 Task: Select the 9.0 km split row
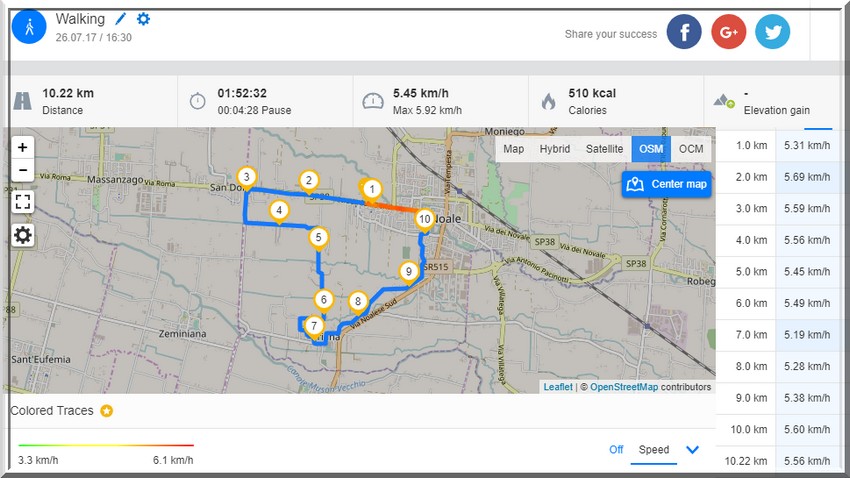click(x=781, y=398)
